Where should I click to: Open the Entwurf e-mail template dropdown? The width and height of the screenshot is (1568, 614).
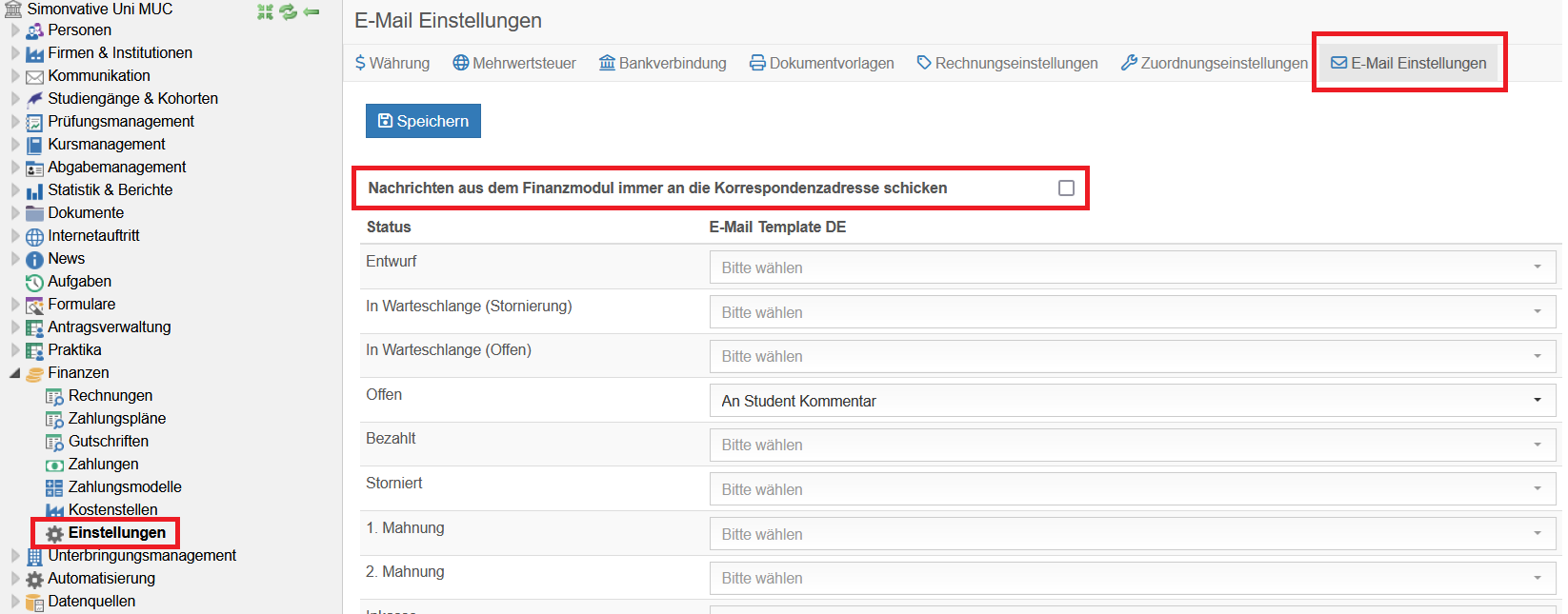coord(1133,267)
